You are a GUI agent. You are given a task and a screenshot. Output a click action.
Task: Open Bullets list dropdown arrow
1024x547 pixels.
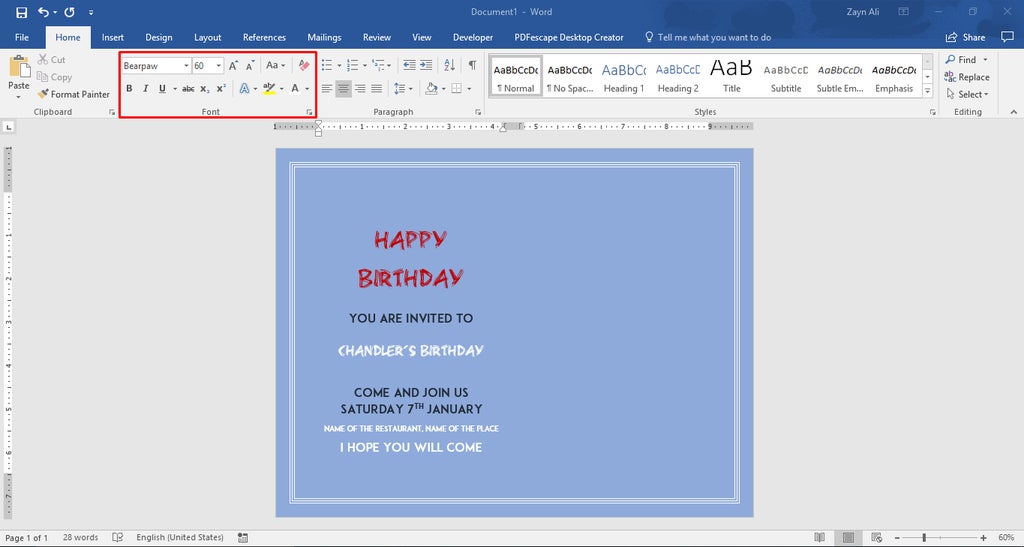[x=339, y=65]
